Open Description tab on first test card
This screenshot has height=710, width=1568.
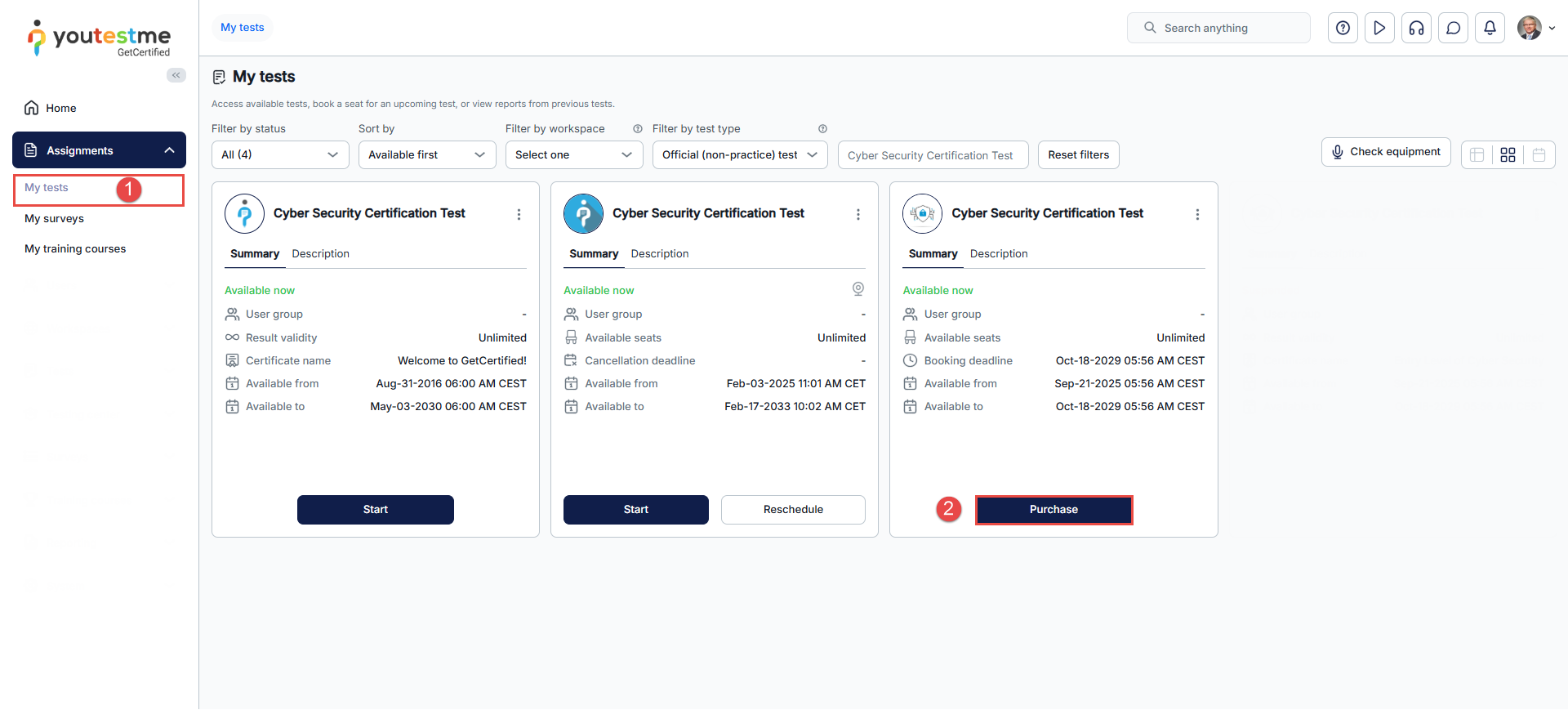(x=320, y=254)
